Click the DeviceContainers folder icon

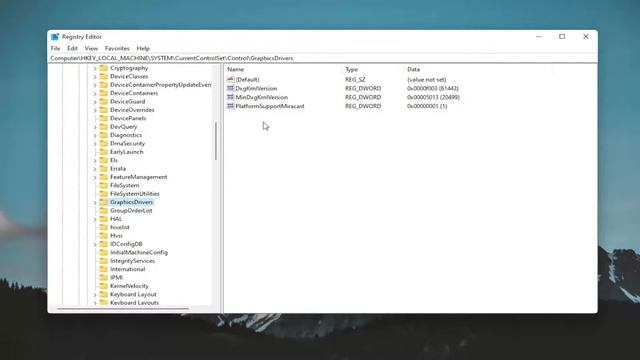point(104,93)
